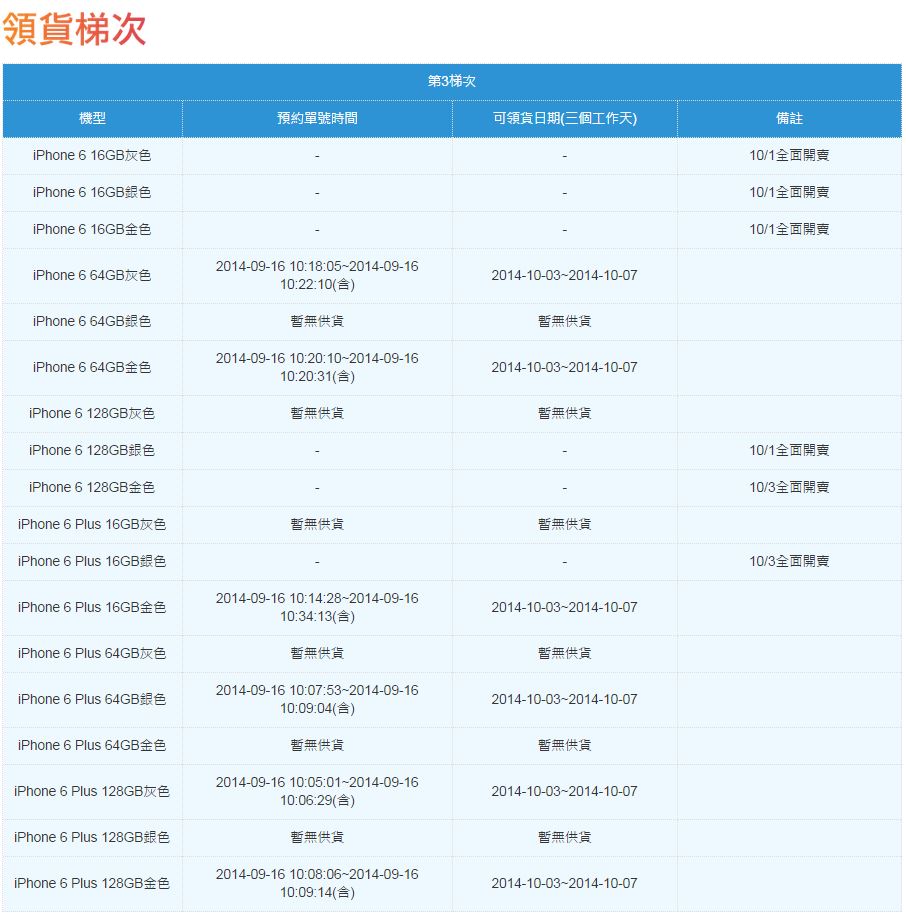Image resolution: width=906 pixels, height=920 pixels.
Task: Click iPhone 6 64GB金色 pickup date range
Action: (x=564, y=367)
